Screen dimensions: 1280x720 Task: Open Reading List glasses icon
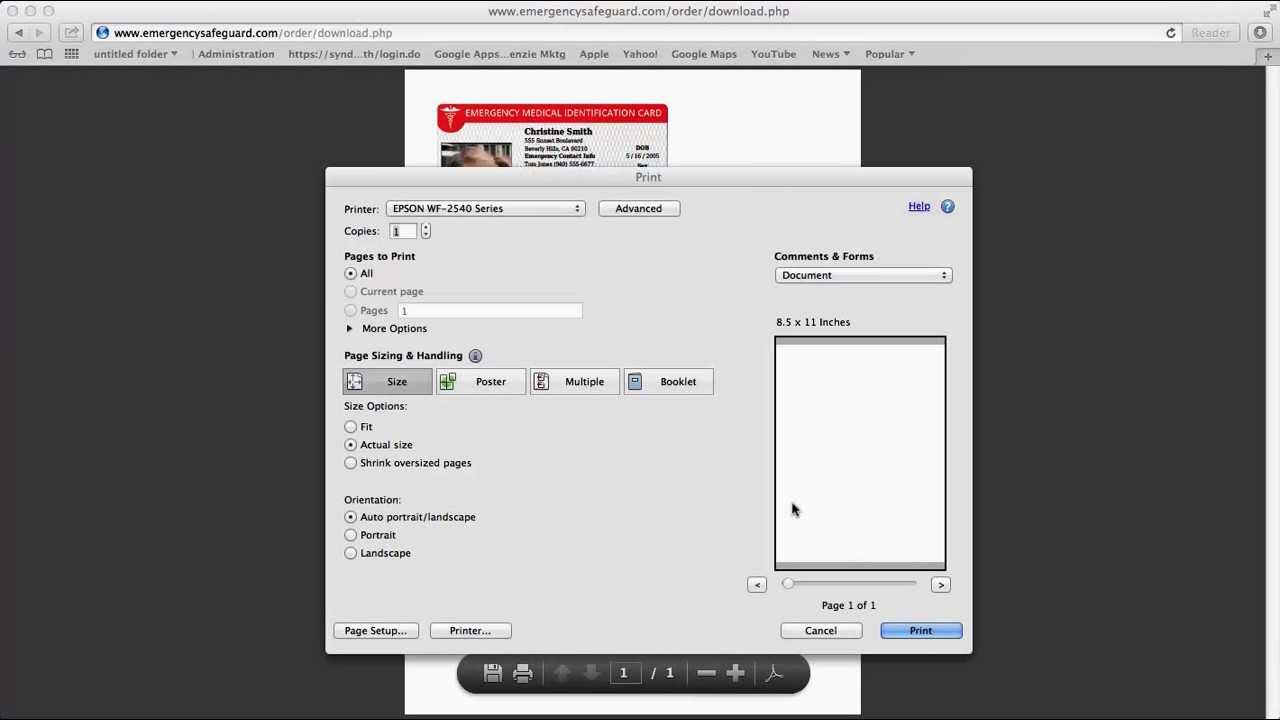tap(18, 54)
